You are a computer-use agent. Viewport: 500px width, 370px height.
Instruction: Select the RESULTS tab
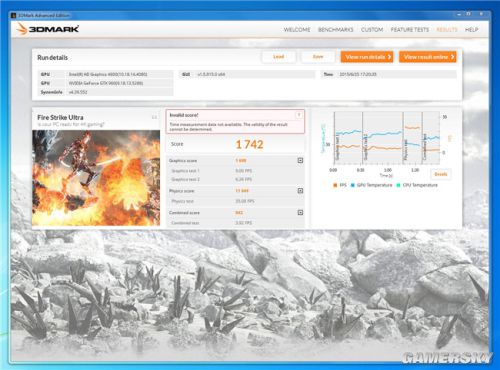coord(447,30)
